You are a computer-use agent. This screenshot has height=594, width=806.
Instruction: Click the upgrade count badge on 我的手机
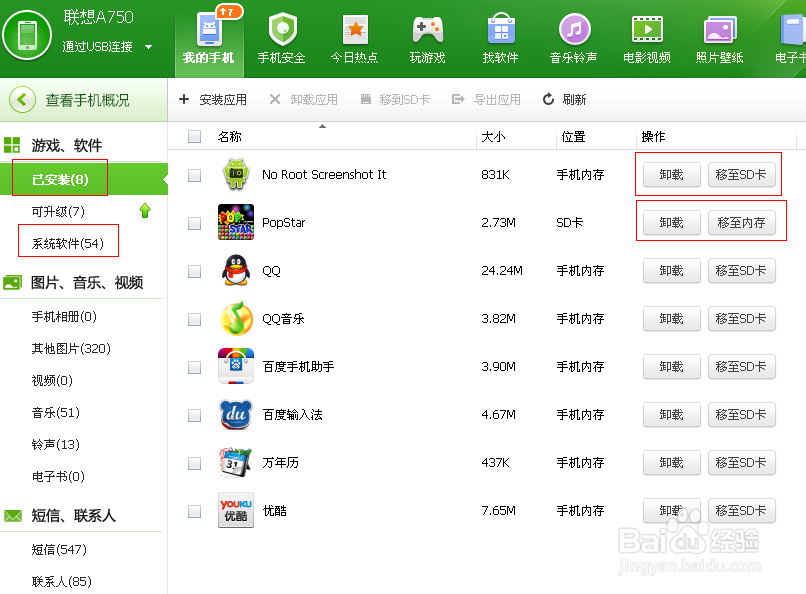pos(227,12)
